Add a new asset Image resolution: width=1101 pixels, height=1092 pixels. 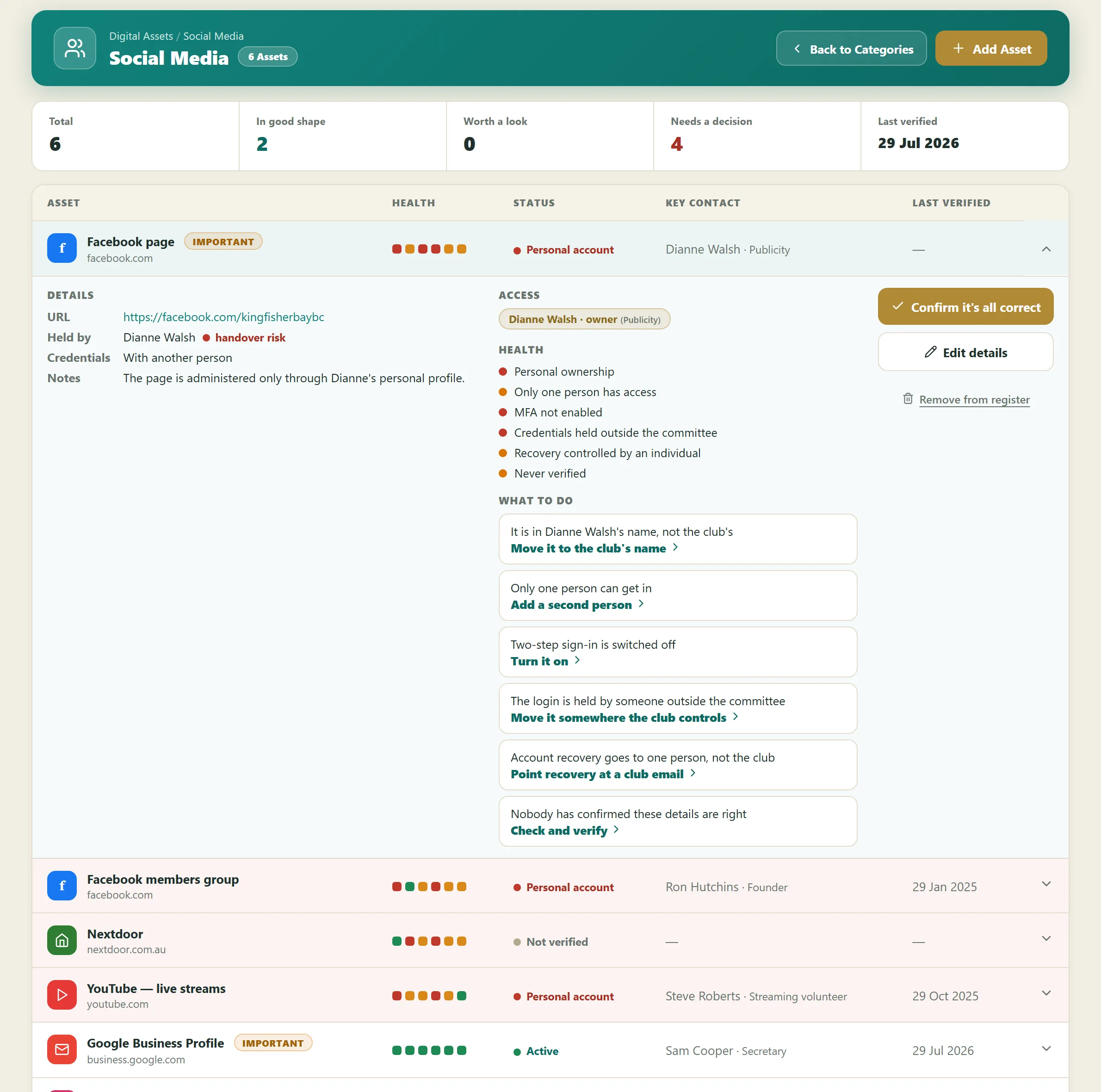[x=991, y=49]
